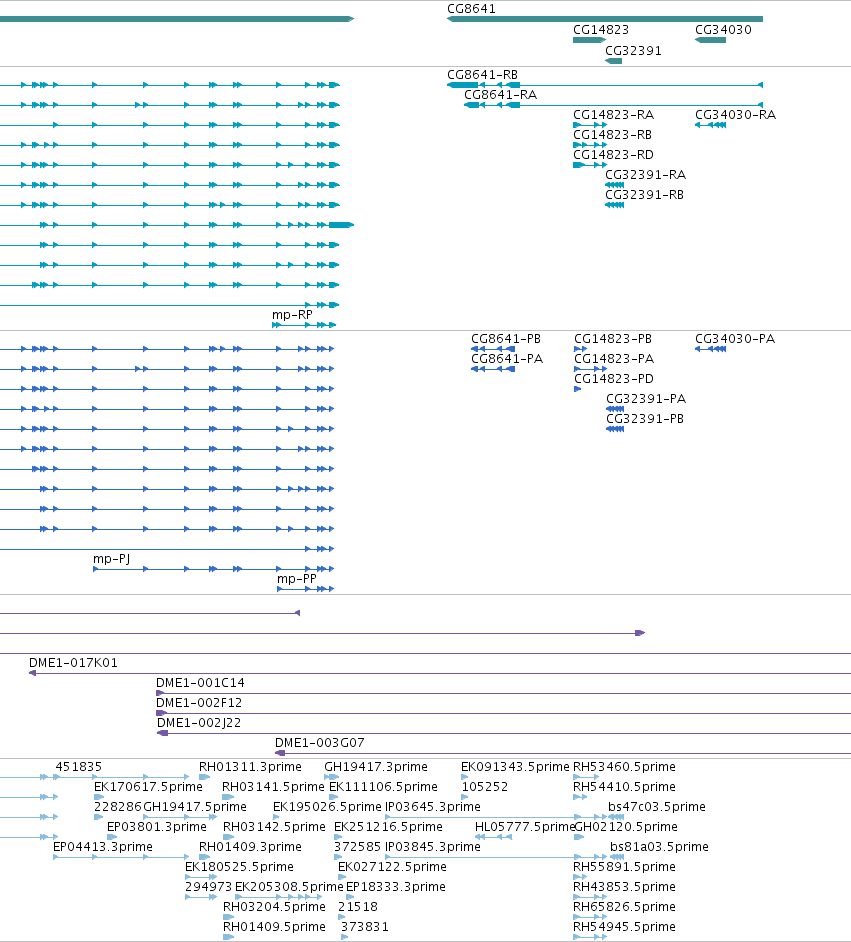
Task: Pick protein CG32391-PB
Action: 644,419
